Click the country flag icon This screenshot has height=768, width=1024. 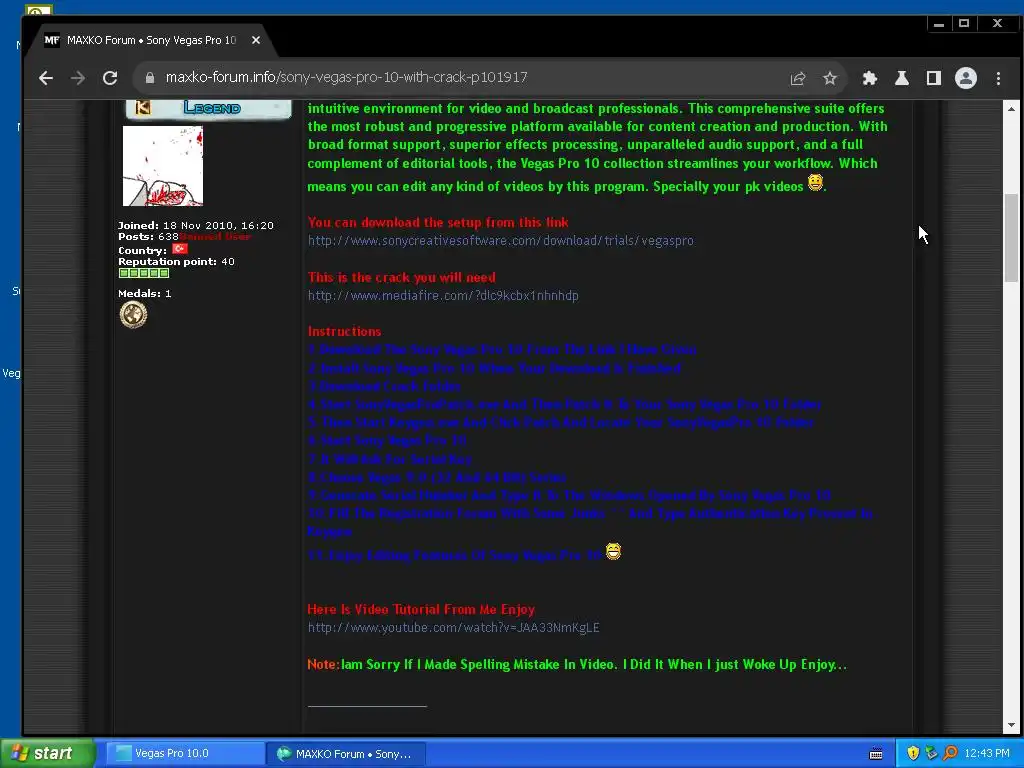pyautogui.click(x=180, y=249)
